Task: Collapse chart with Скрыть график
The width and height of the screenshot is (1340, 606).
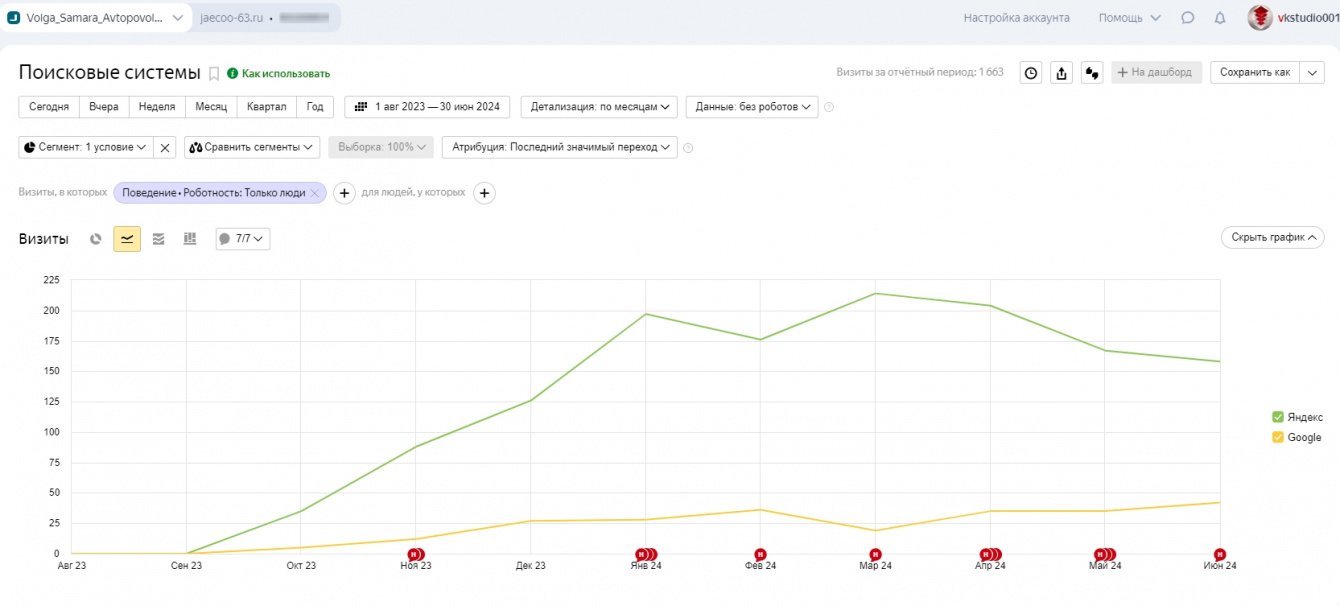Action: click(x=1272, y=237)
